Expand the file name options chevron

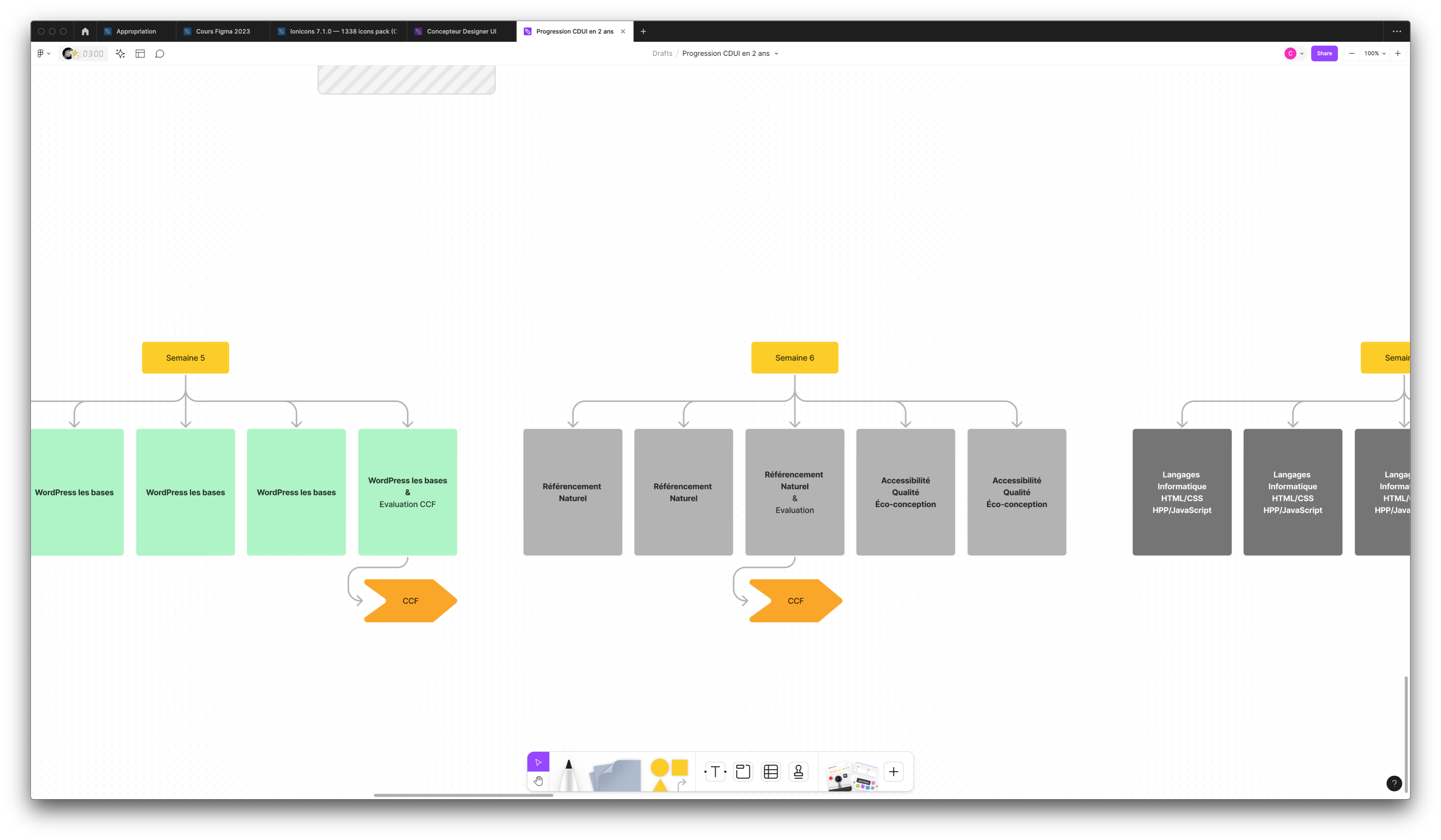click(x=776, y=54)
